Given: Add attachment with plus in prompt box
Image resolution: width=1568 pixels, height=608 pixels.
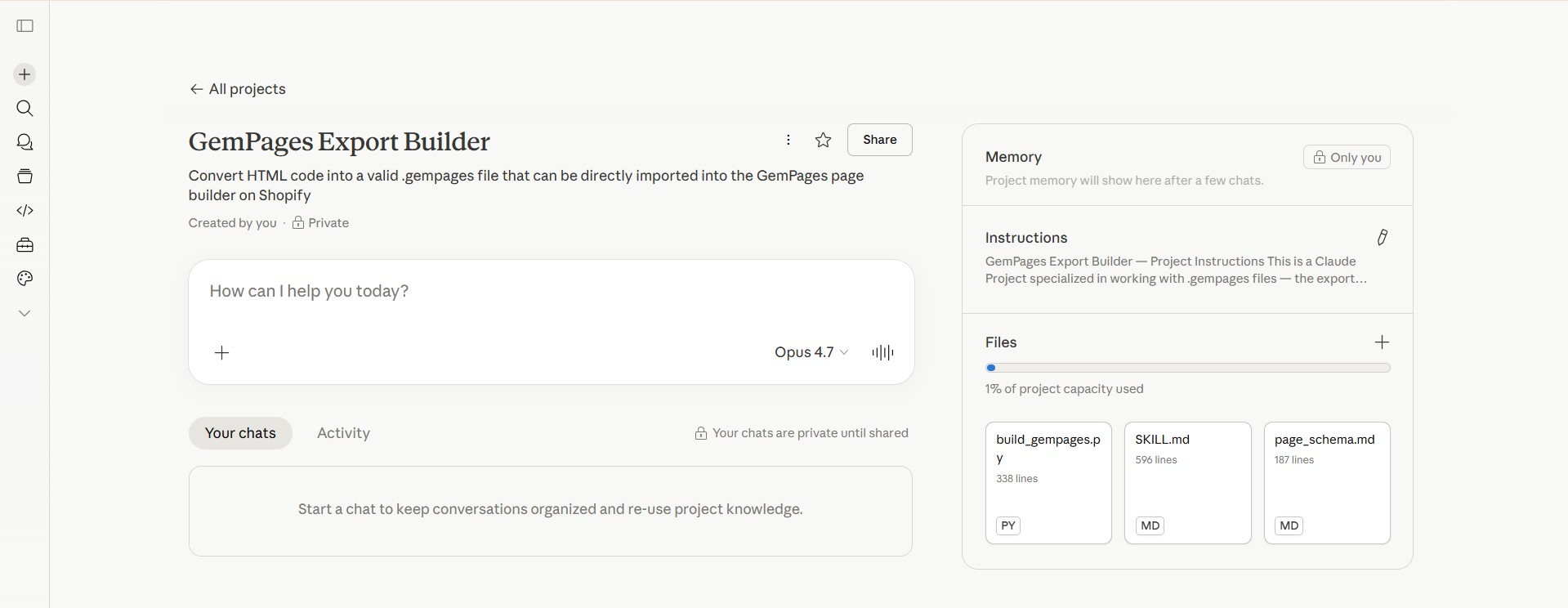Looking at the screenshot, I should point(222,352).
